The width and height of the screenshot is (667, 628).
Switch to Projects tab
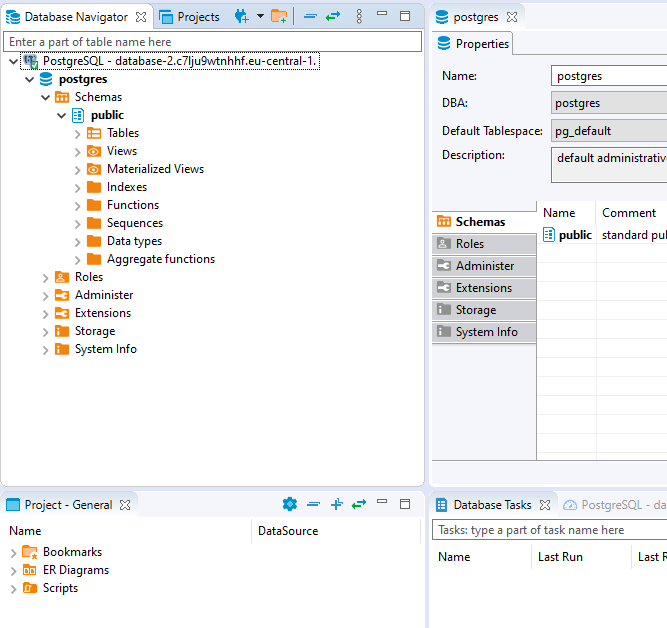coord(190,17)
